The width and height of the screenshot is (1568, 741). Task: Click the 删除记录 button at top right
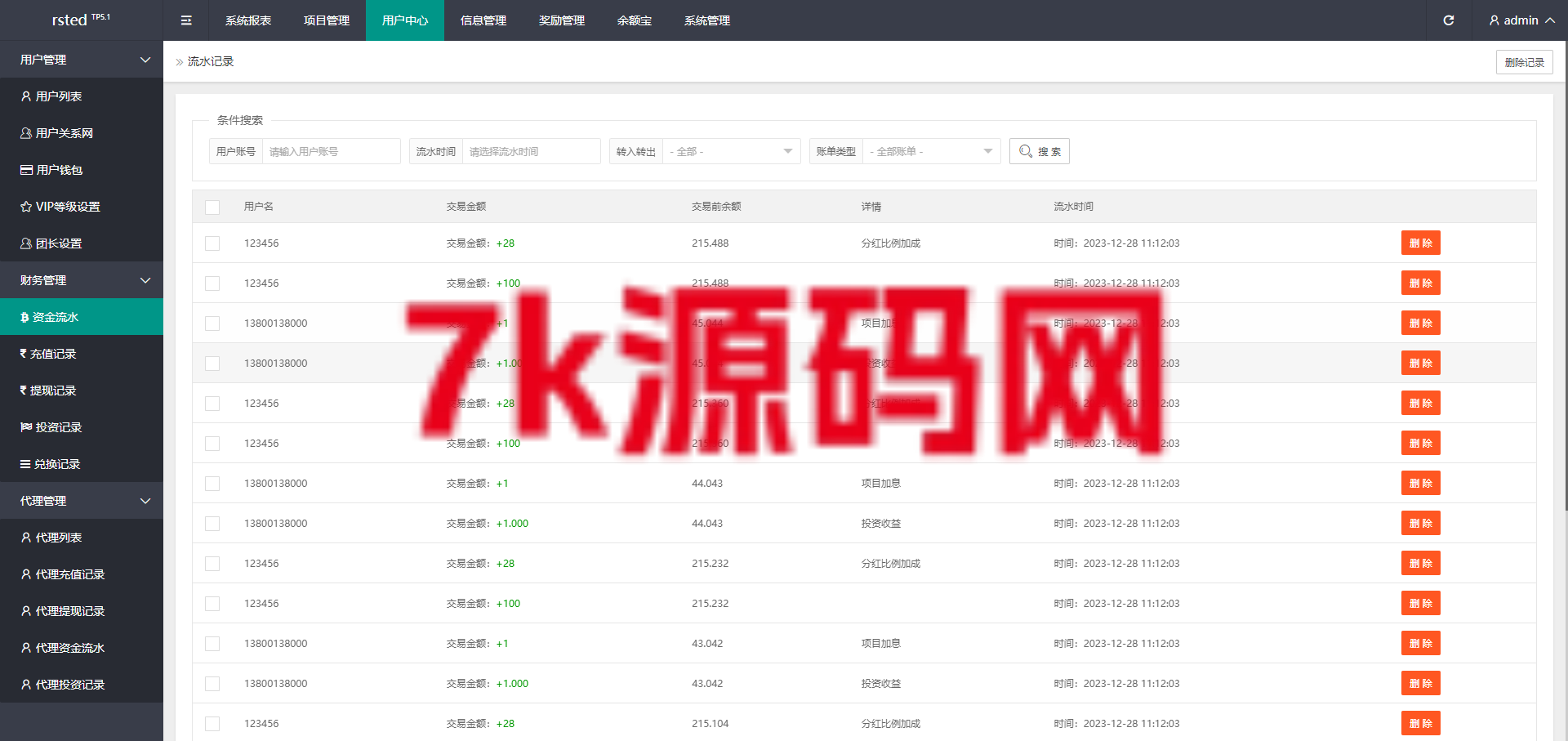[1525, 62]
